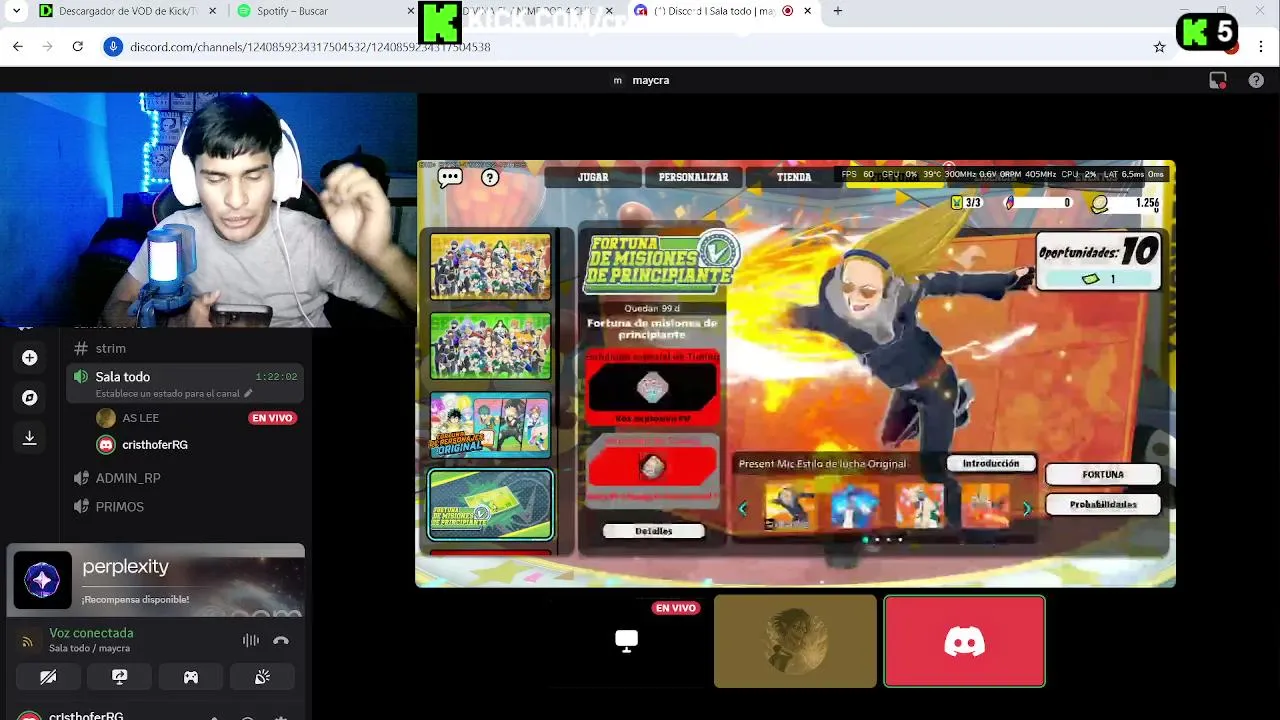Open the Probabilidades button

pyautogui.click(x=1103, y=504)
